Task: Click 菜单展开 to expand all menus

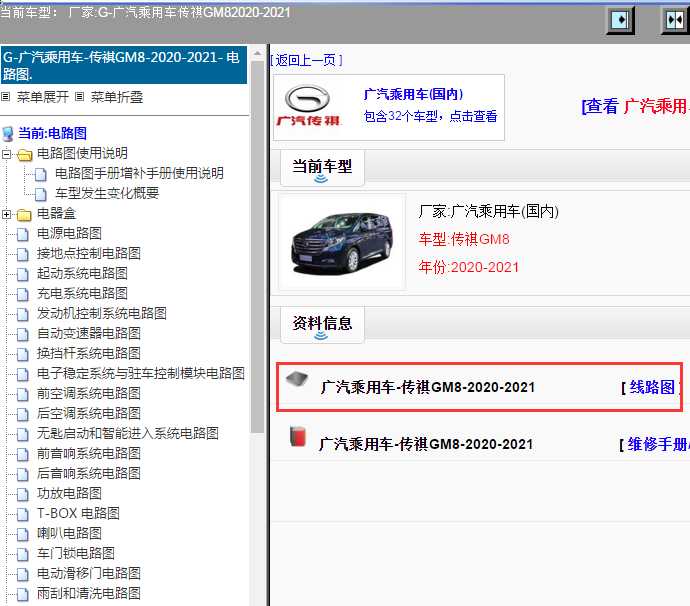Action: (43, 97)
